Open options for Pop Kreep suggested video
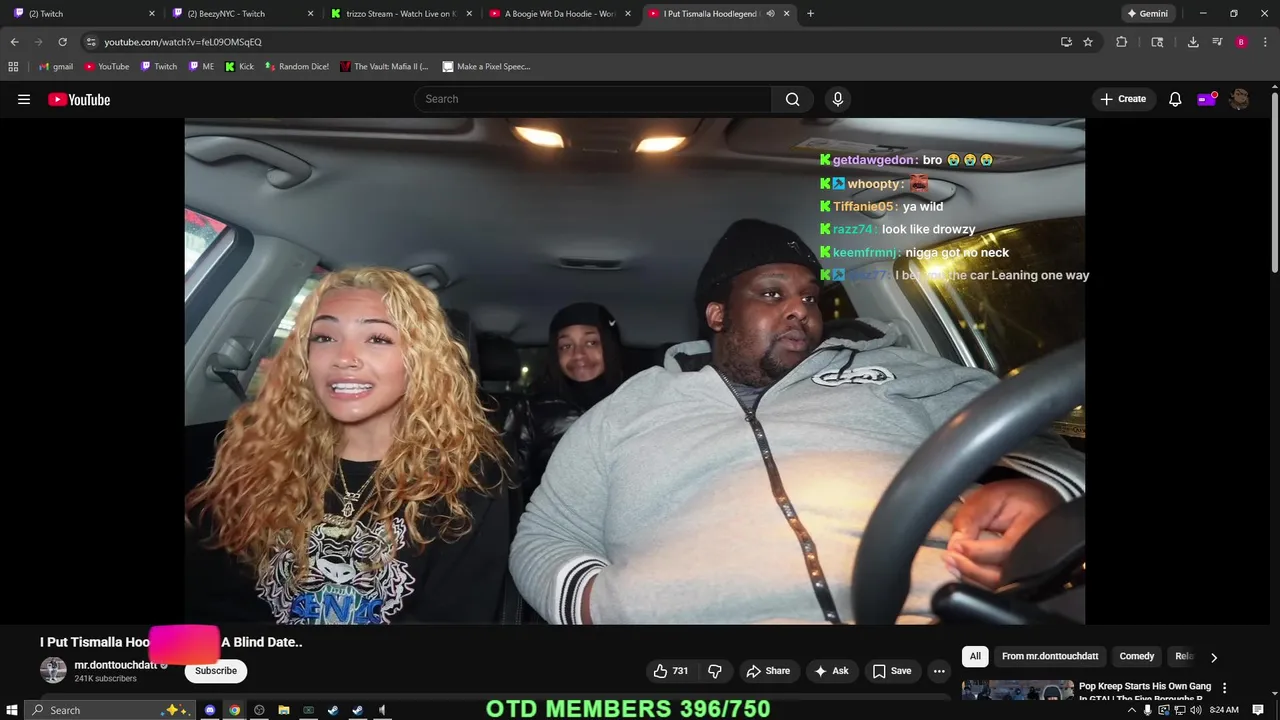 [x=1224, y=688]
